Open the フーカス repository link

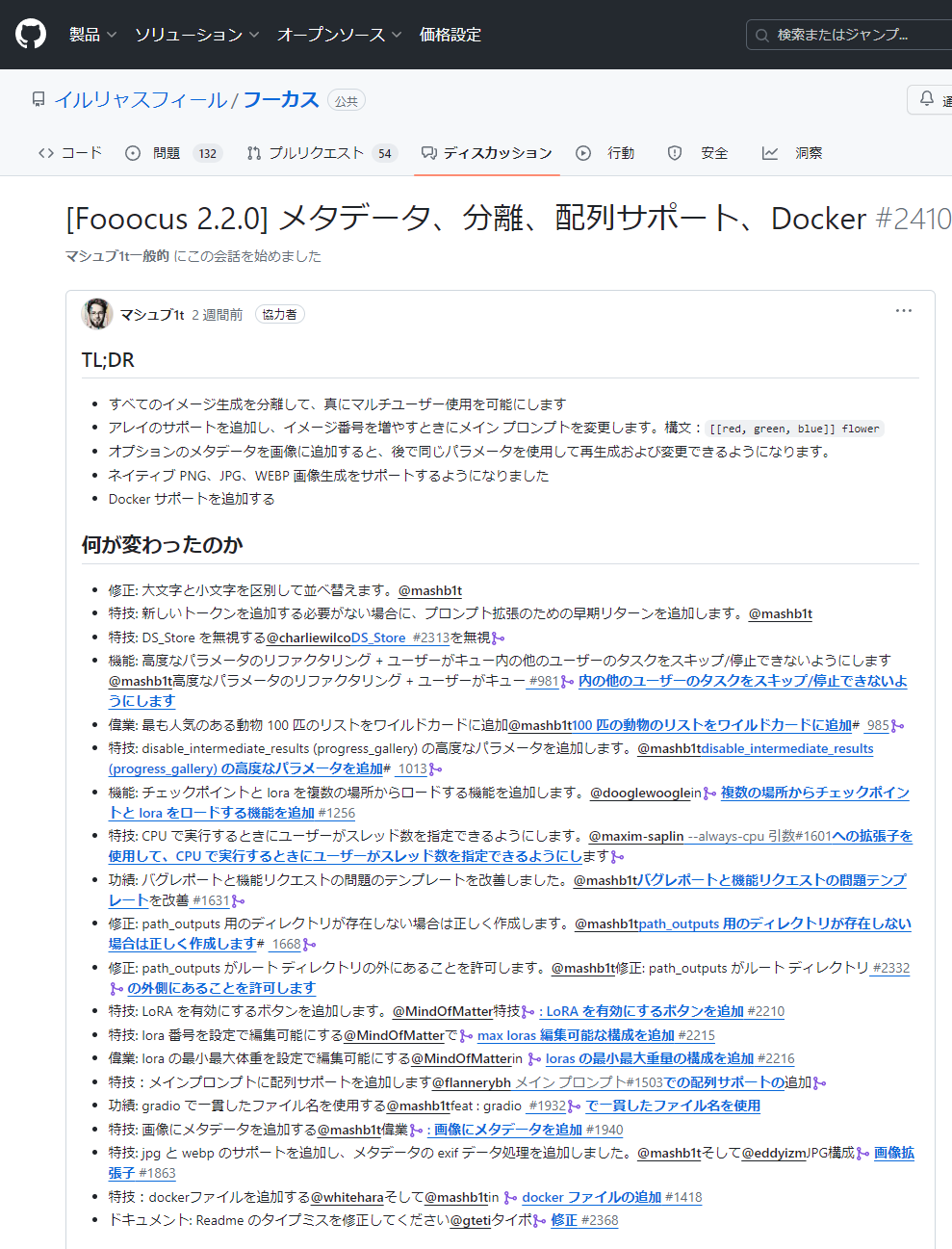(281, 100)
